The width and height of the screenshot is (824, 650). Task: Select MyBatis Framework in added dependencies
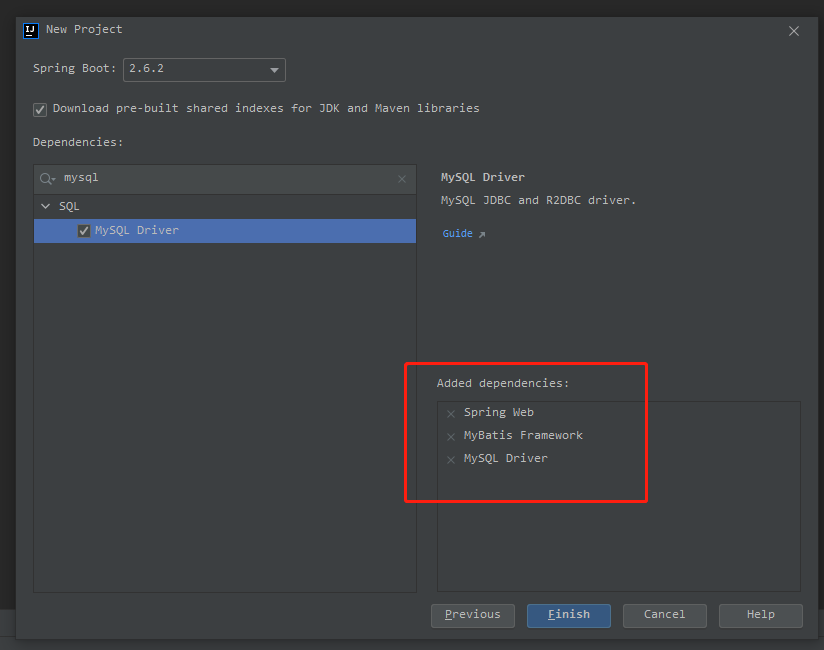coord(523,435)
